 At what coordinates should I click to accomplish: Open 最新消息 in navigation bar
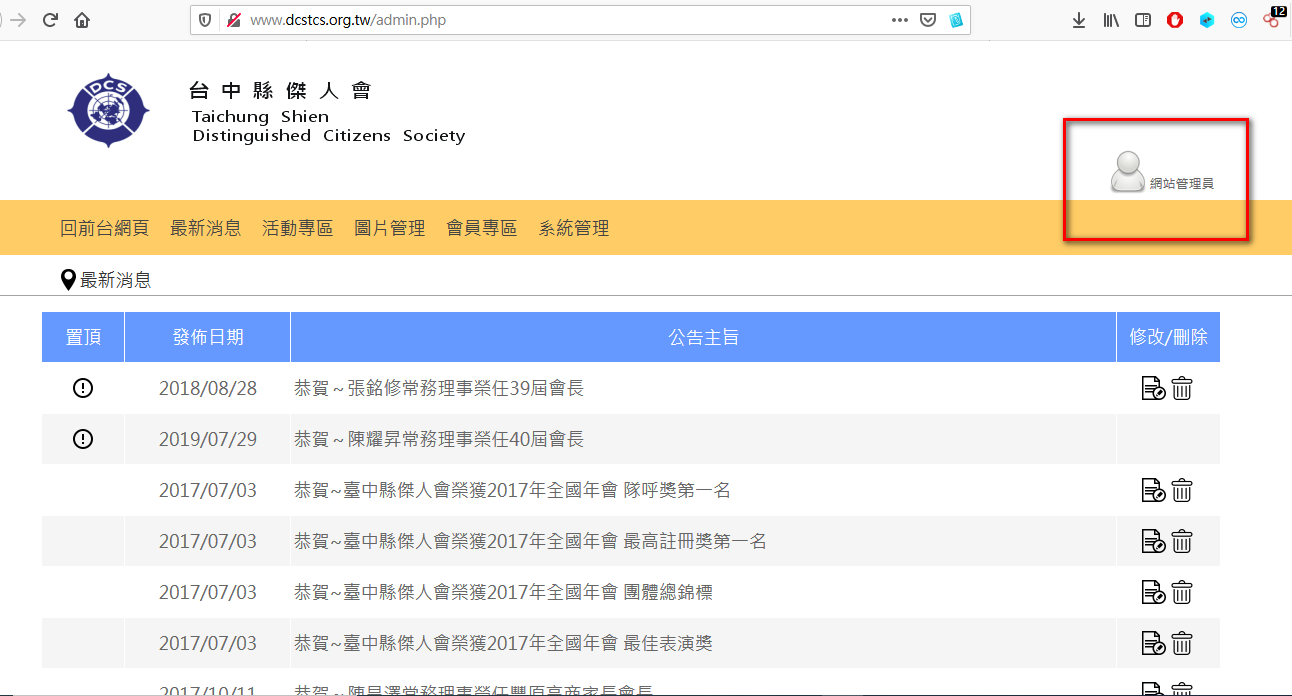click(205, 228)
